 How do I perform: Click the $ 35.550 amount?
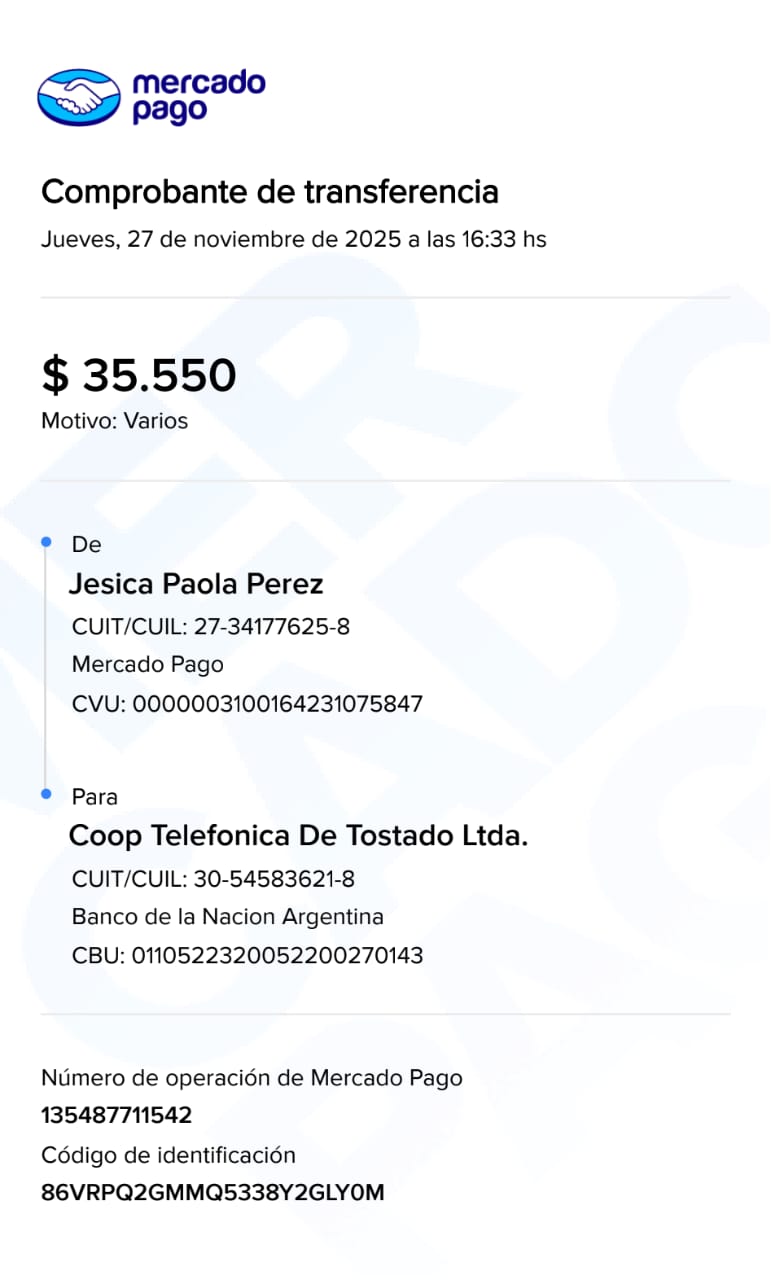coord(139,375)
